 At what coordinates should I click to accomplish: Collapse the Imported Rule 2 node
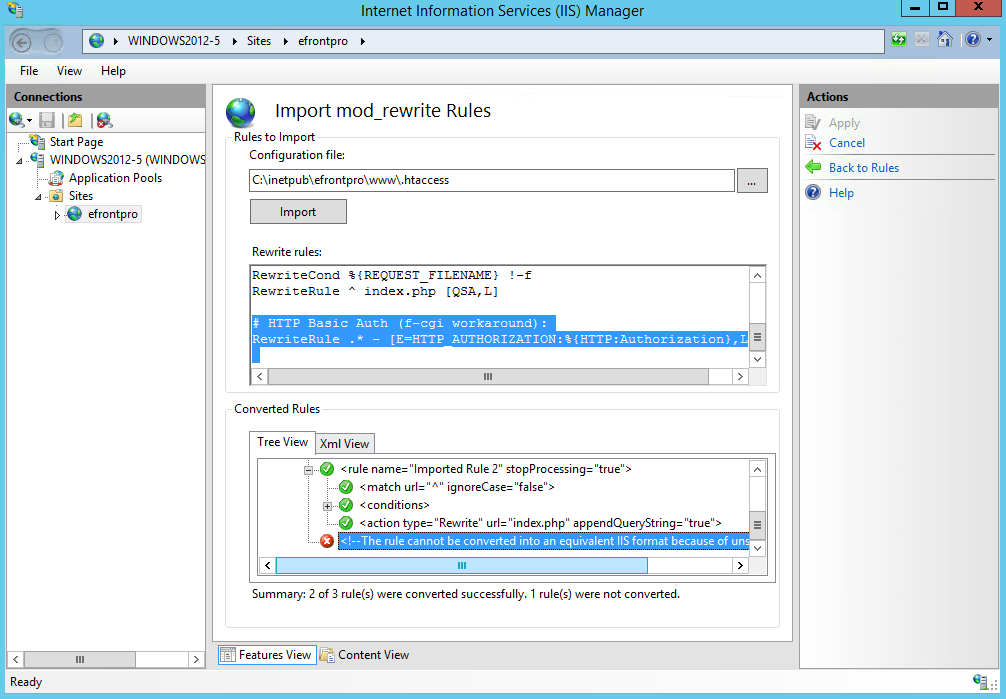pos(308,470)
